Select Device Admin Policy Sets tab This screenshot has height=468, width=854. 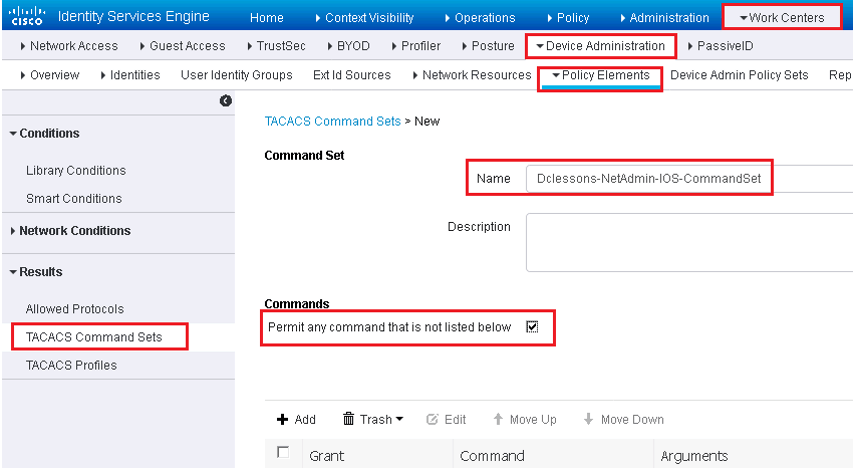(739, 75)
